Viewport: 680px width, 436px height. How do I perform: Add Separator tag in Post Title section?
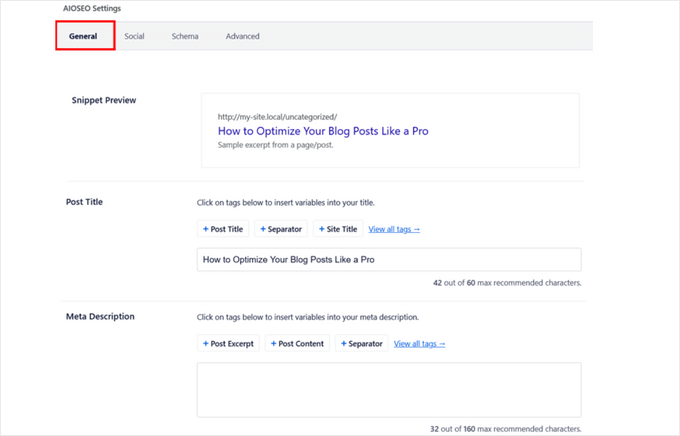(280, 229)
